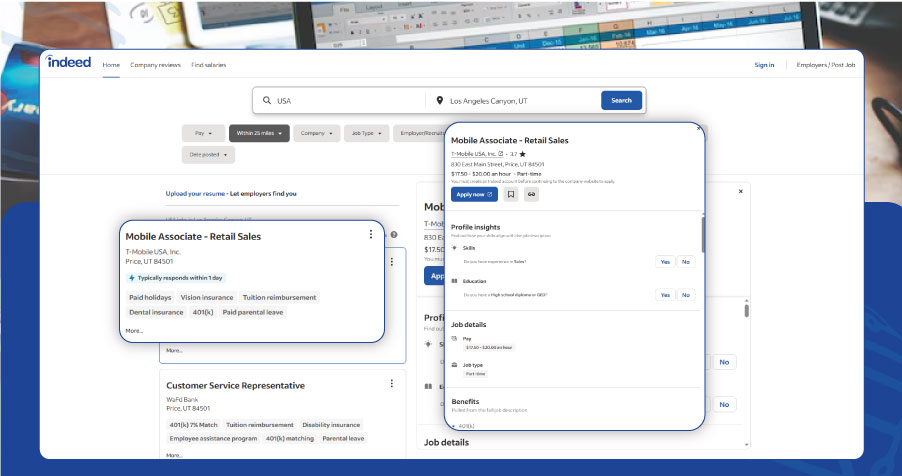This screenshot has height=476, width=902.
Task: Open the Within 25 miles dropdown
Action: pyautogui.click(x=259, y=132)
